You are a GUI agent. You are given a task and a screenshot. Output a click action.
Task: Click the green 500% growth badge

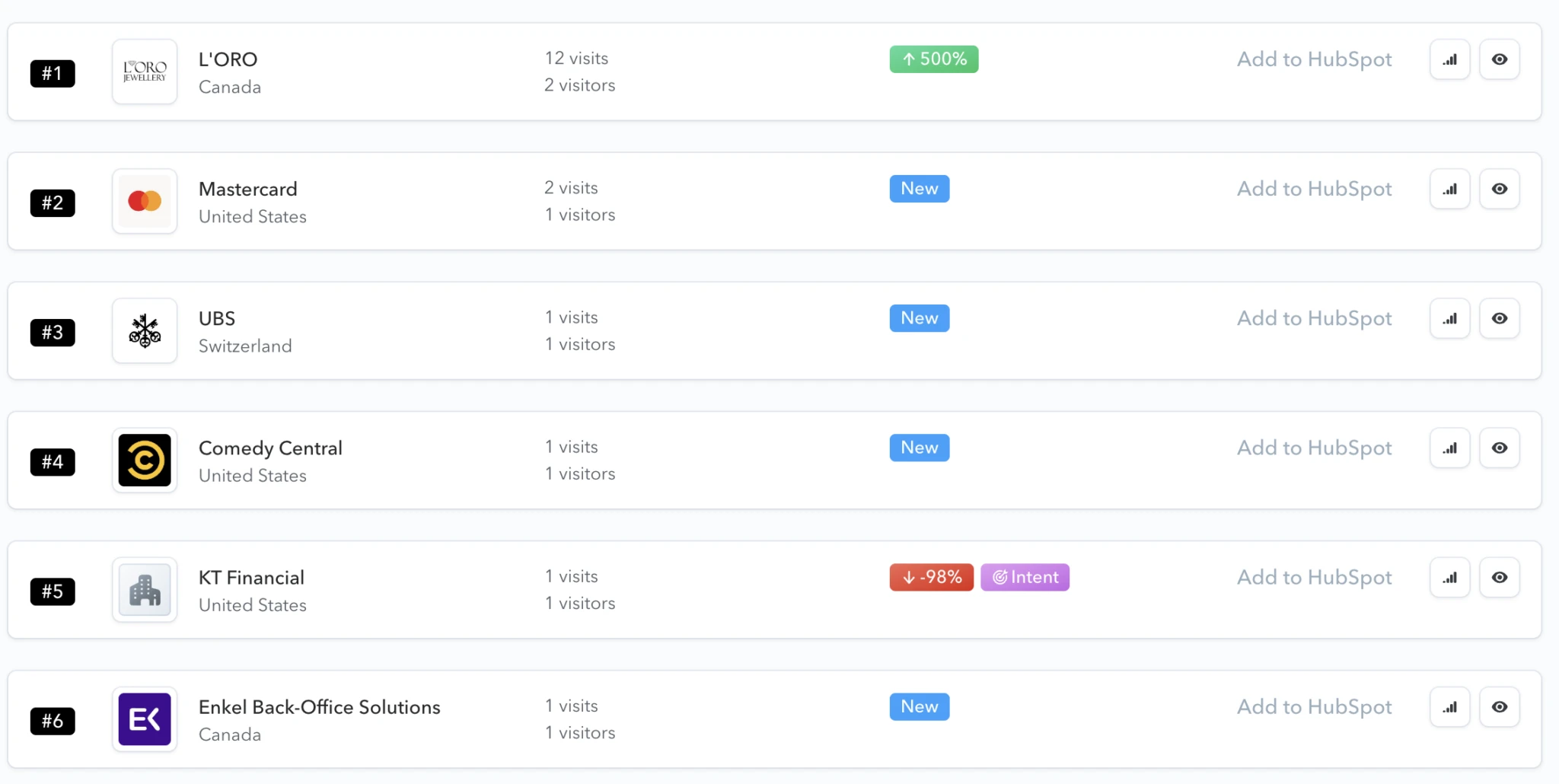coord(934,59)
